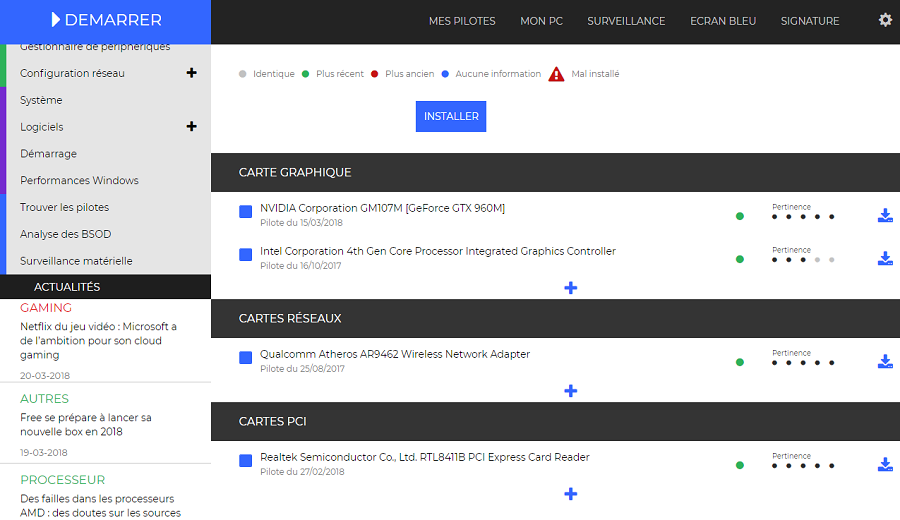900x520 pixels.
Task: Expand more entries under Cartes PCI
Action: [x=571, y=494]
